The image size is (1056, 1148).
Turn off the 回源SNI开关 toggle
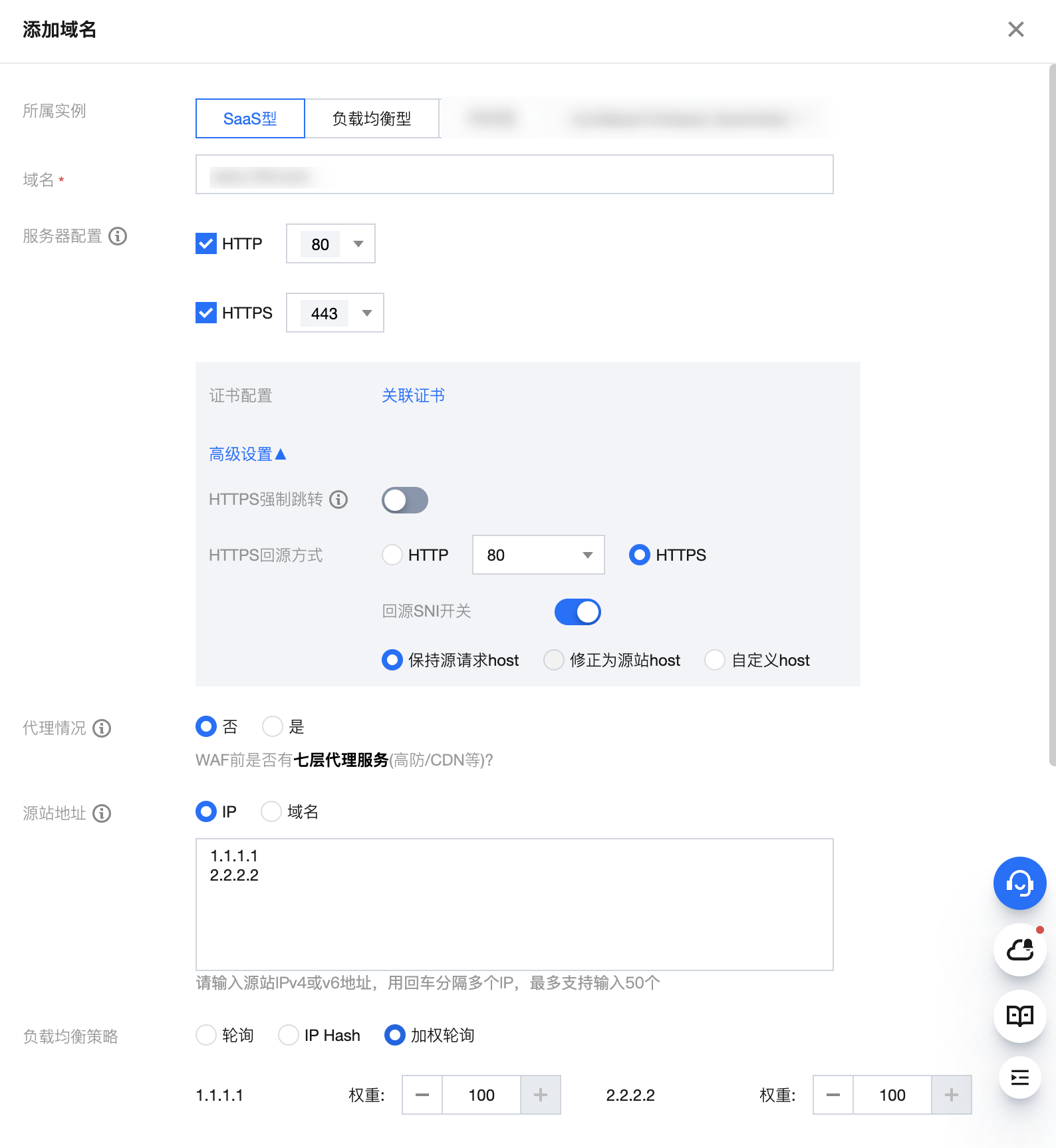(577, 612)
